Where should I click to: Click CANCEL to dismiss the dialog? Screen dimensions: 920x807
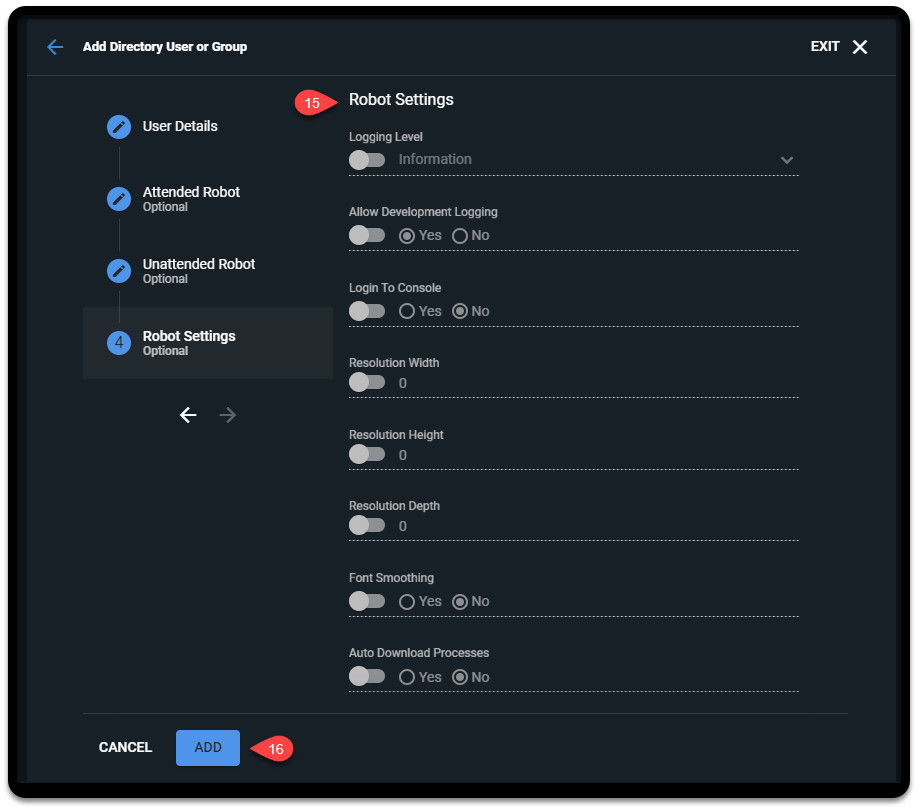(124, 747)
